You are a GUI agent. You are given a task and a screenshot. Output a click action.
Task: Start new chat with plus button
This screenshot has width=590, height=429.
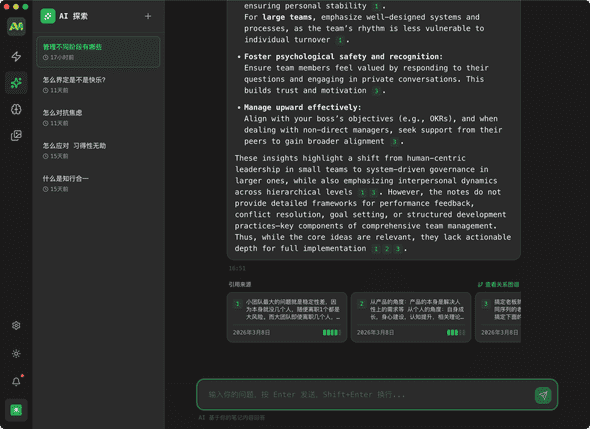(x=148, y=16)
